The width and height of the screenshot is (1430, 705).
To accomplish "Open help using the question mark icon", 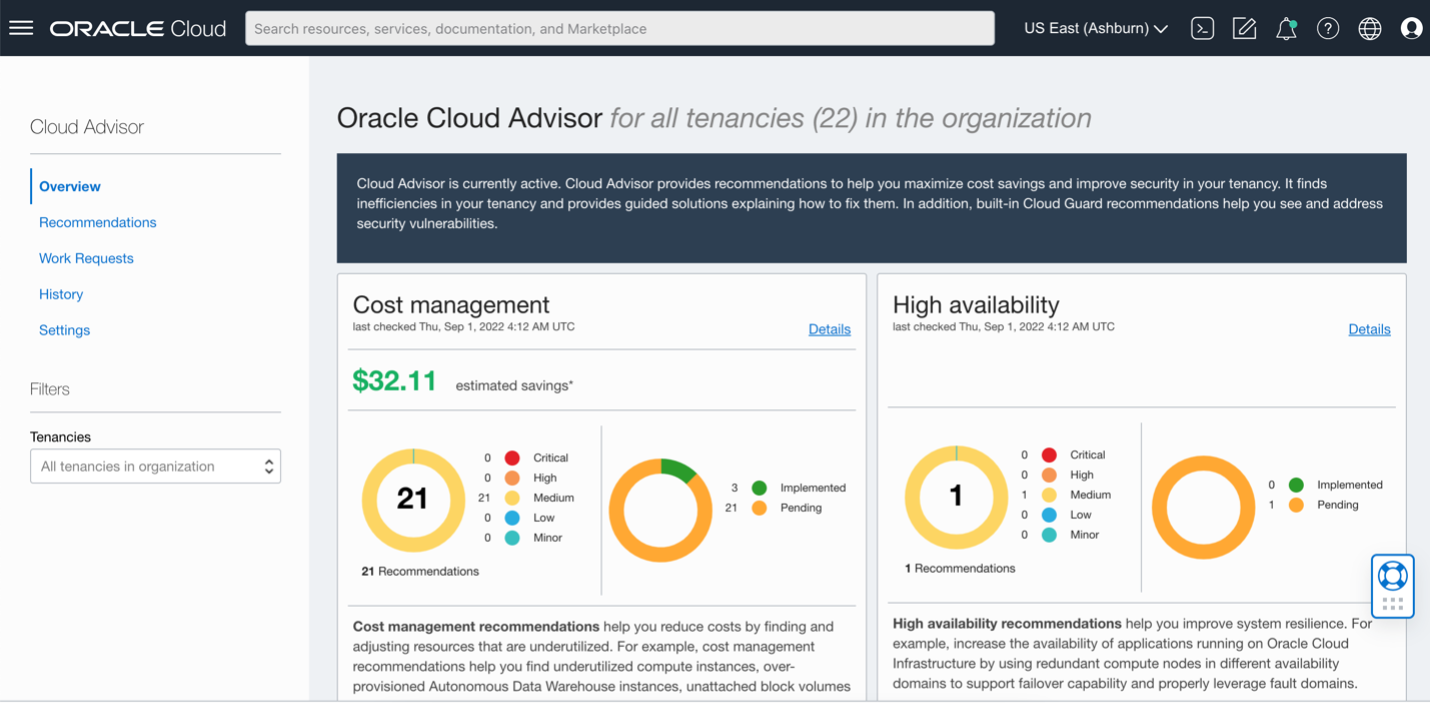I will click(x=1328, y=27).
